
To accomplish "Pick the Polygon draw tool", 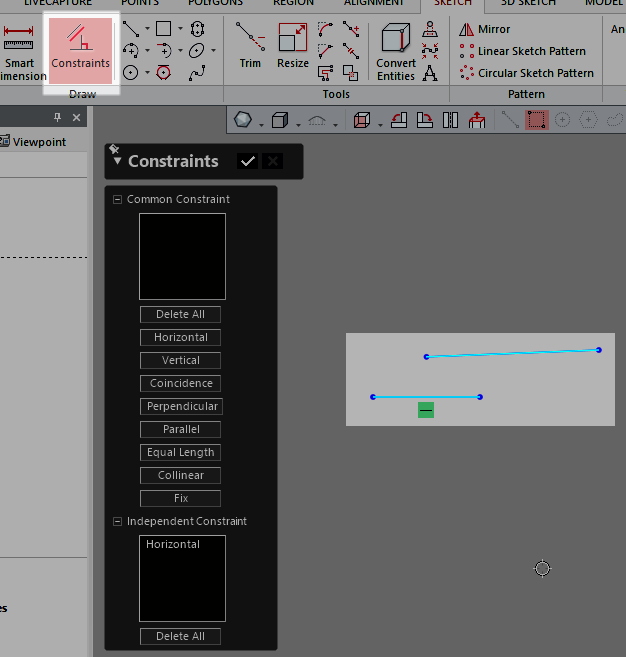I will point(163,72).
